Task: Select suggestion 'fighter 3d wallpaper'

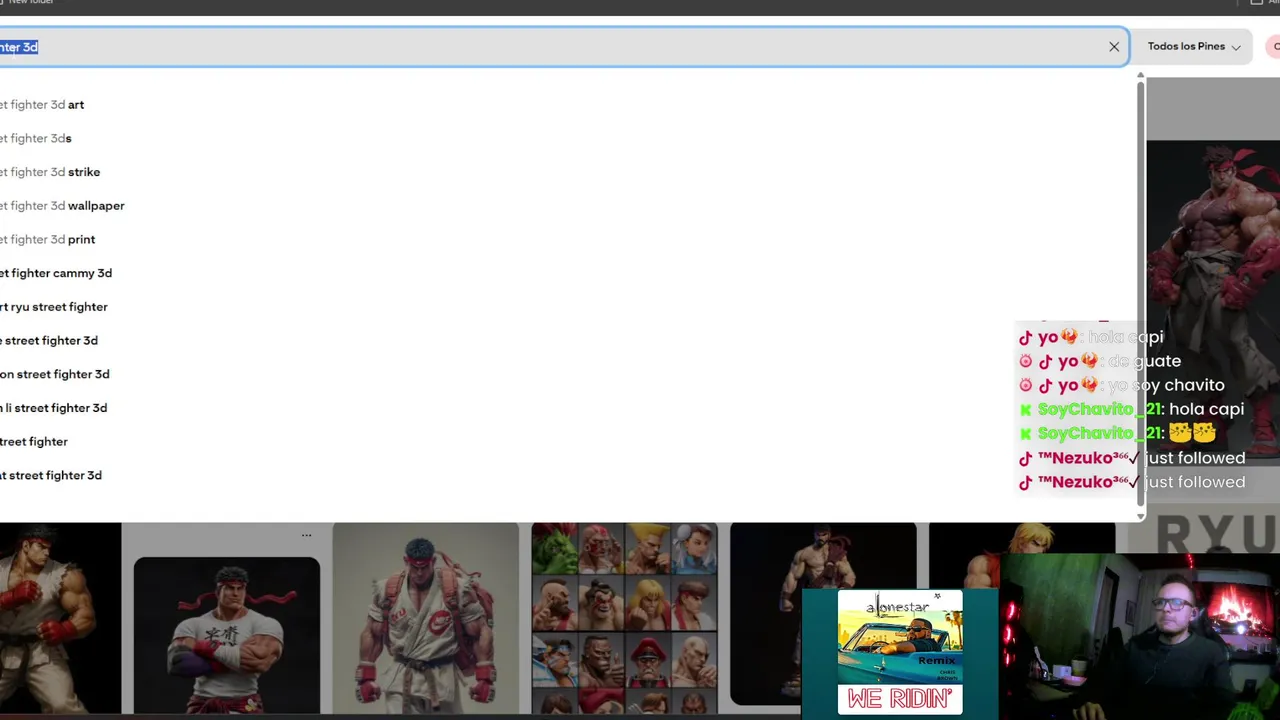Action: pos(62,206)
